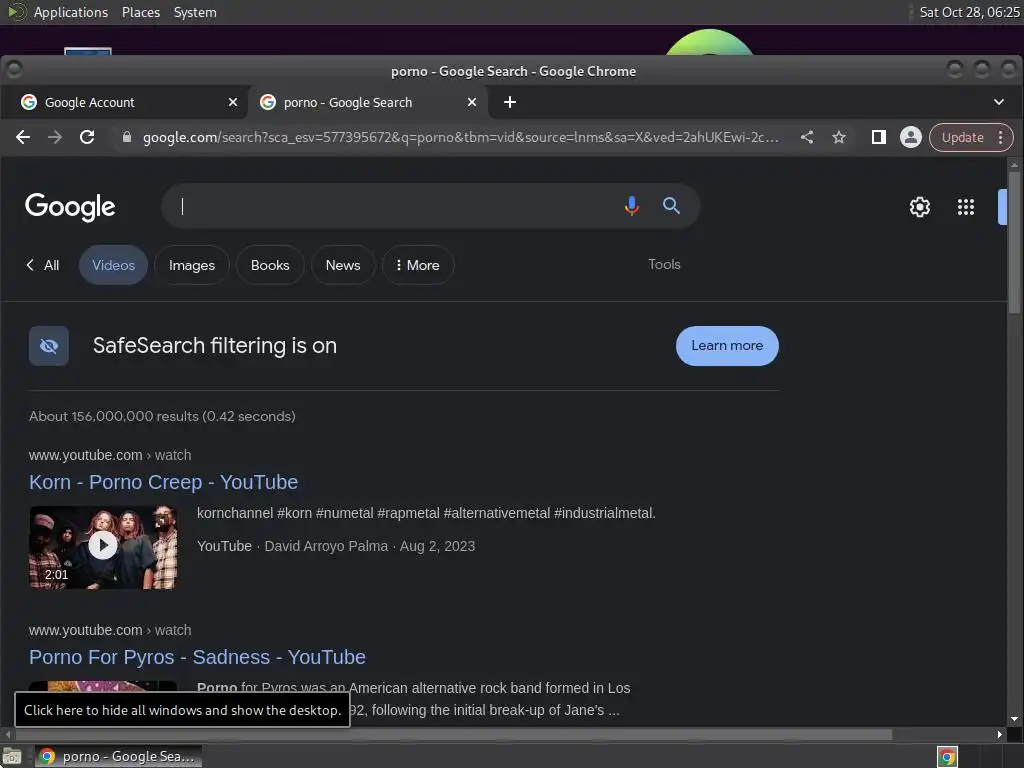This screenshot has width=1024, height=768.
Task: Open the Applications menu
Action: (71, 12)
